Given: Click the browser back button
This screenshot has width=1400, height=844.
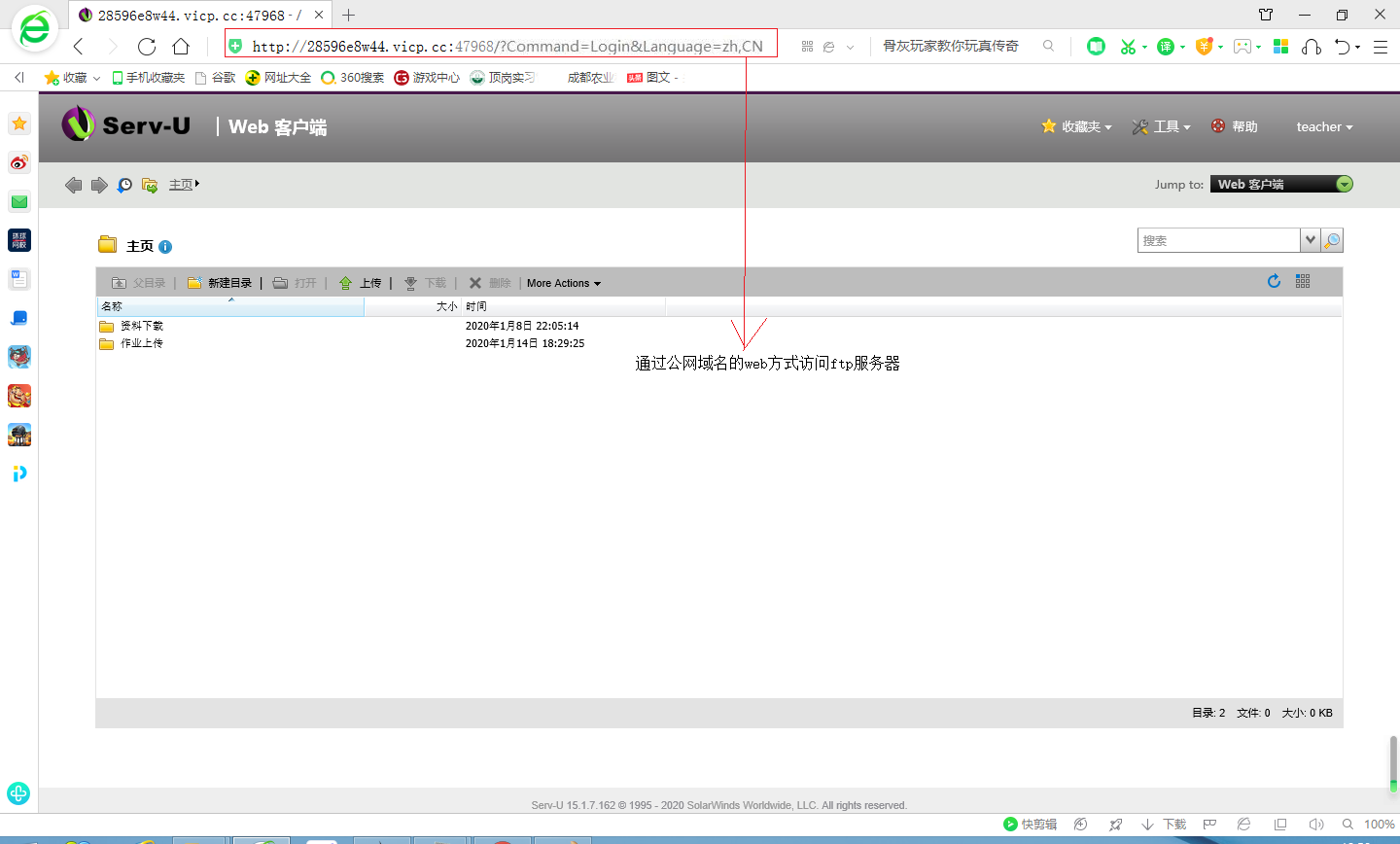Looking at the screenshot, I should click(x=79, y=46).
